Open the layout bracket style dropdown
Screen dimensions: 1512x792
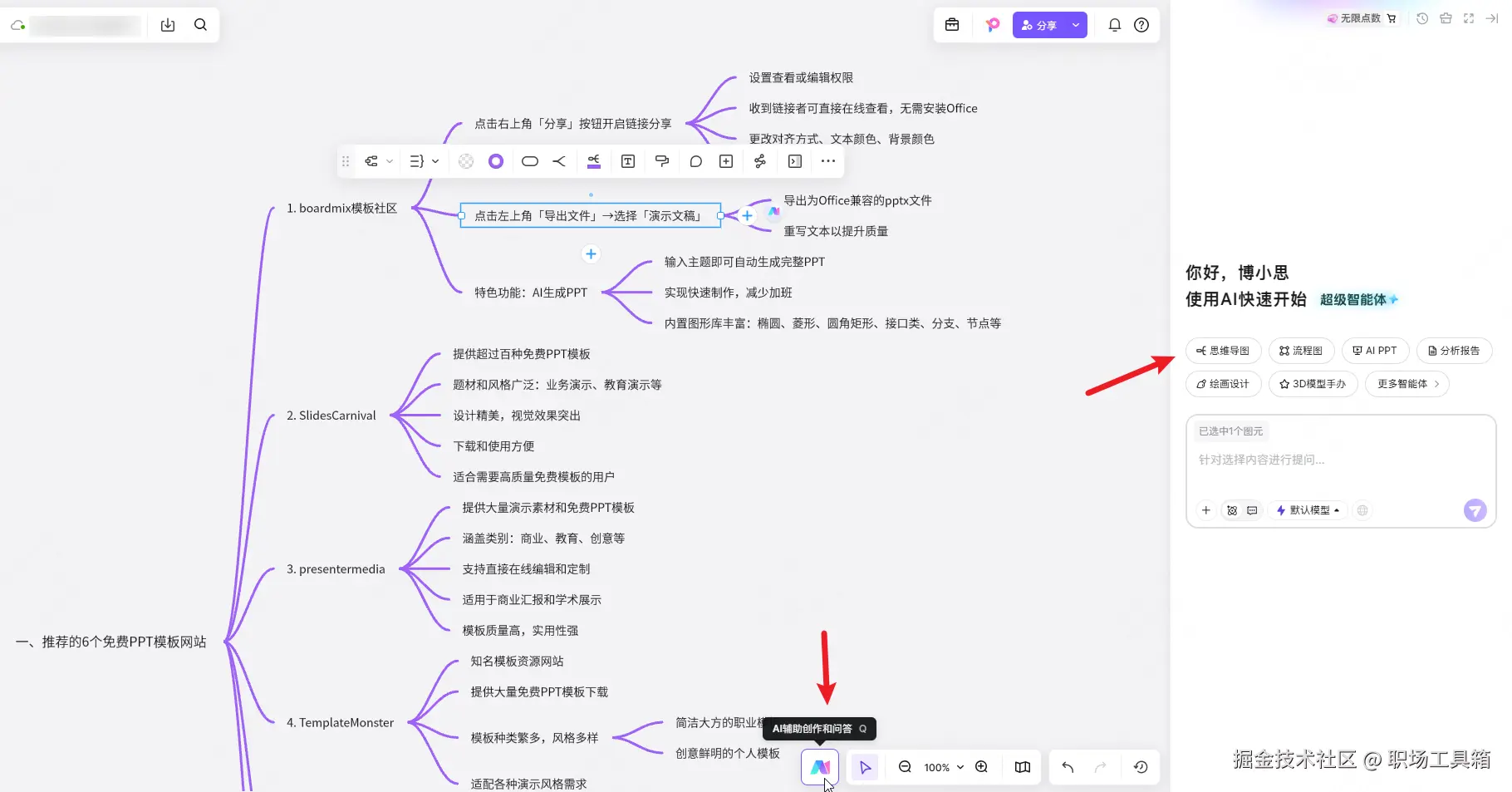424,161
